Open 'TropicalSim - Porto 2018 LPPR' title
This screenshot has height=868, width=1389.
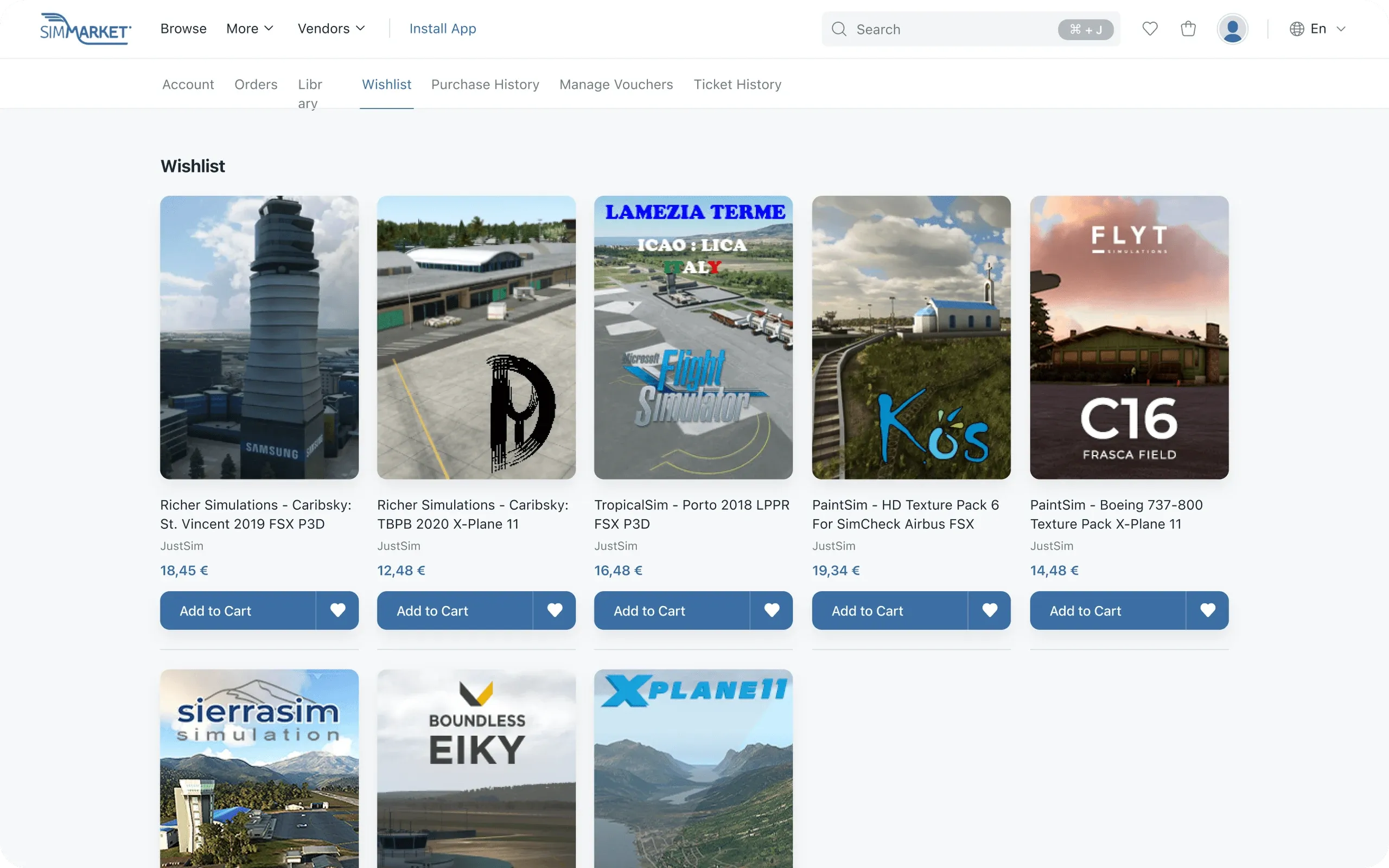click(692, 514)
